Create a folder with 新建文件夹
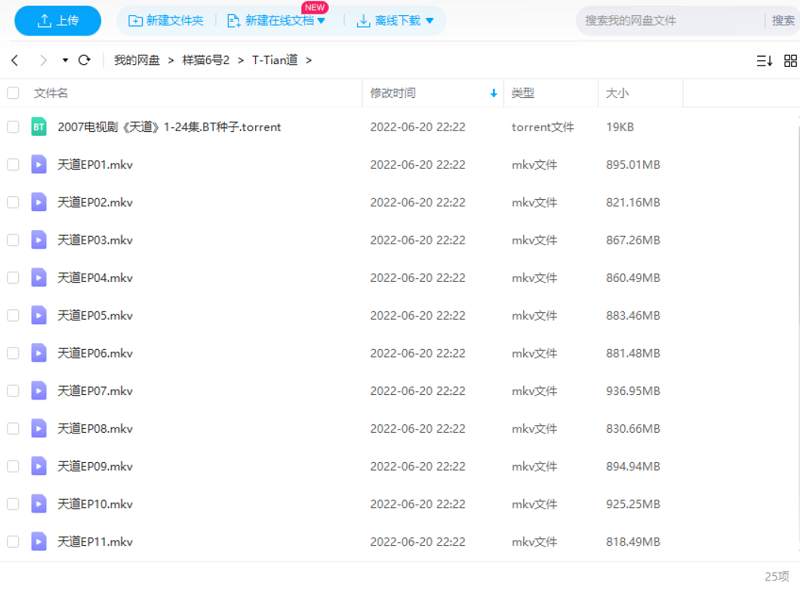Viewport: 800px width, 591px height. (x=166, y=21)
